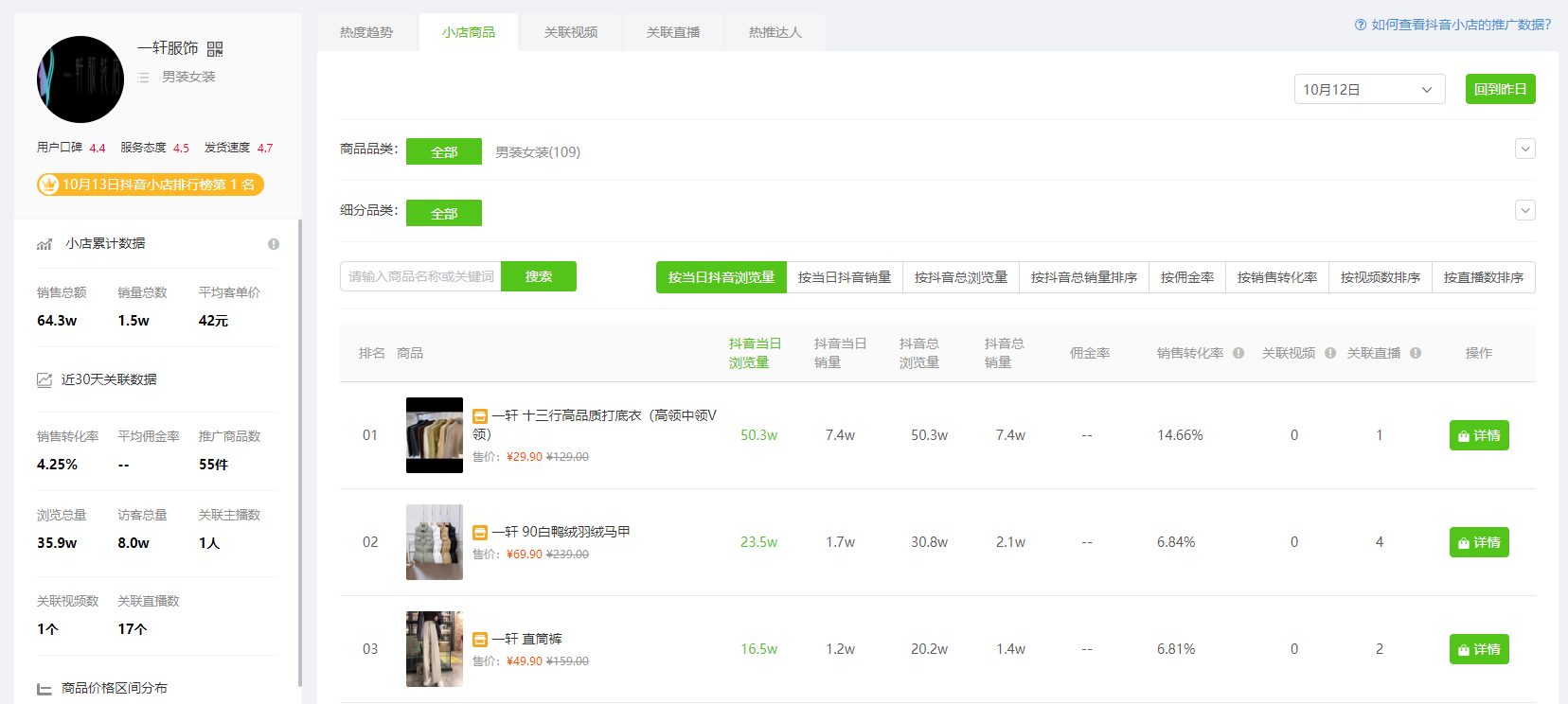Expand the 商品品类 category row
The width and height of the screenshot is (1568, 704).
tap(1525, 149)
